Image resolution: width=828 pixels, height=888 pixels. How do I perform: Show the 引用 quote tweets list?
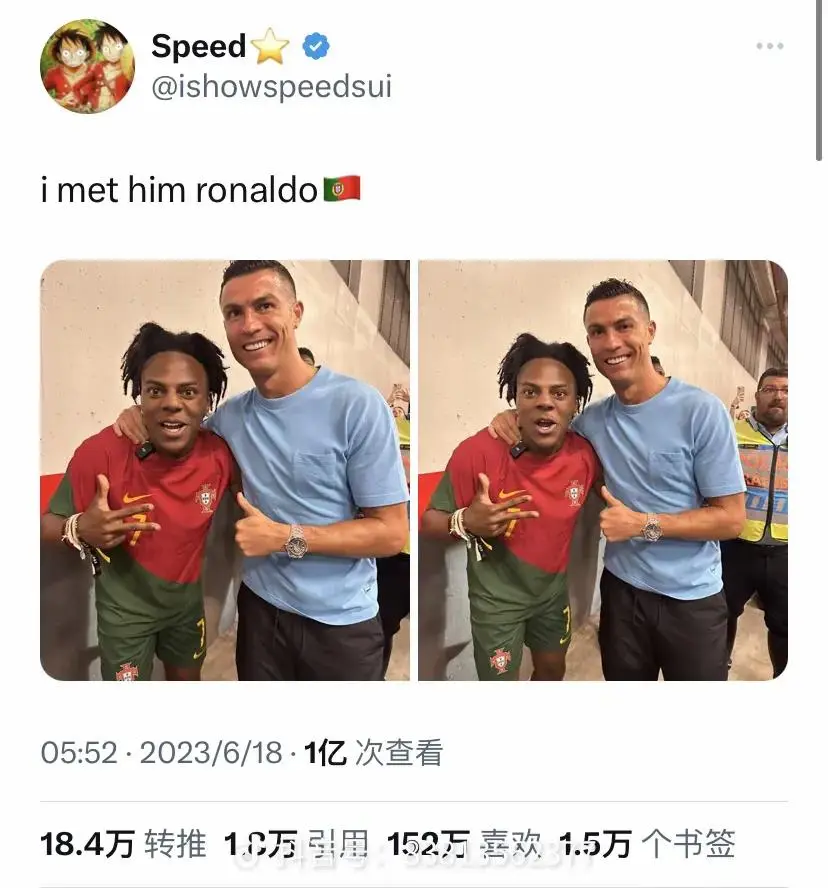[296, 844]
